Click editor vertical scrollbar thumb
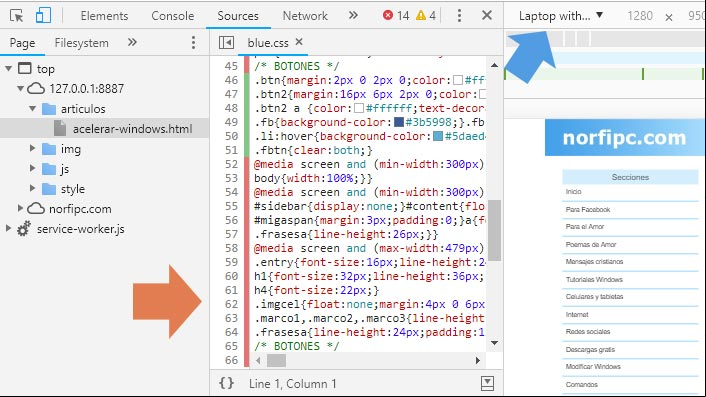The image size is (706, 397). 494,230
